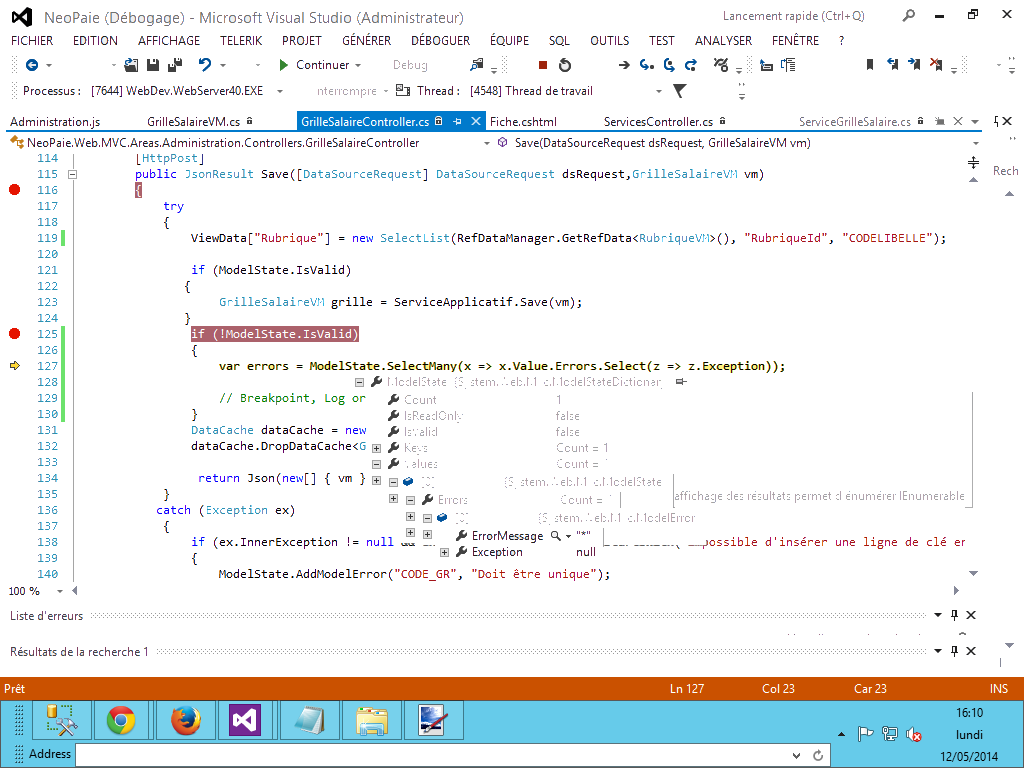Switch to the ServicesController.cs tab

[x=658, y=121]
